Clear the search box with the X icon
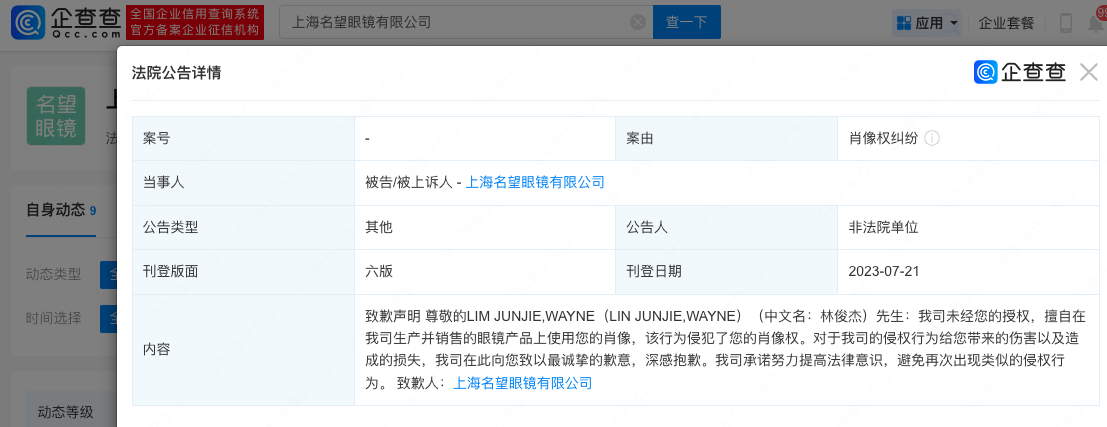The image size is (1107, 427). pos(638,23)
